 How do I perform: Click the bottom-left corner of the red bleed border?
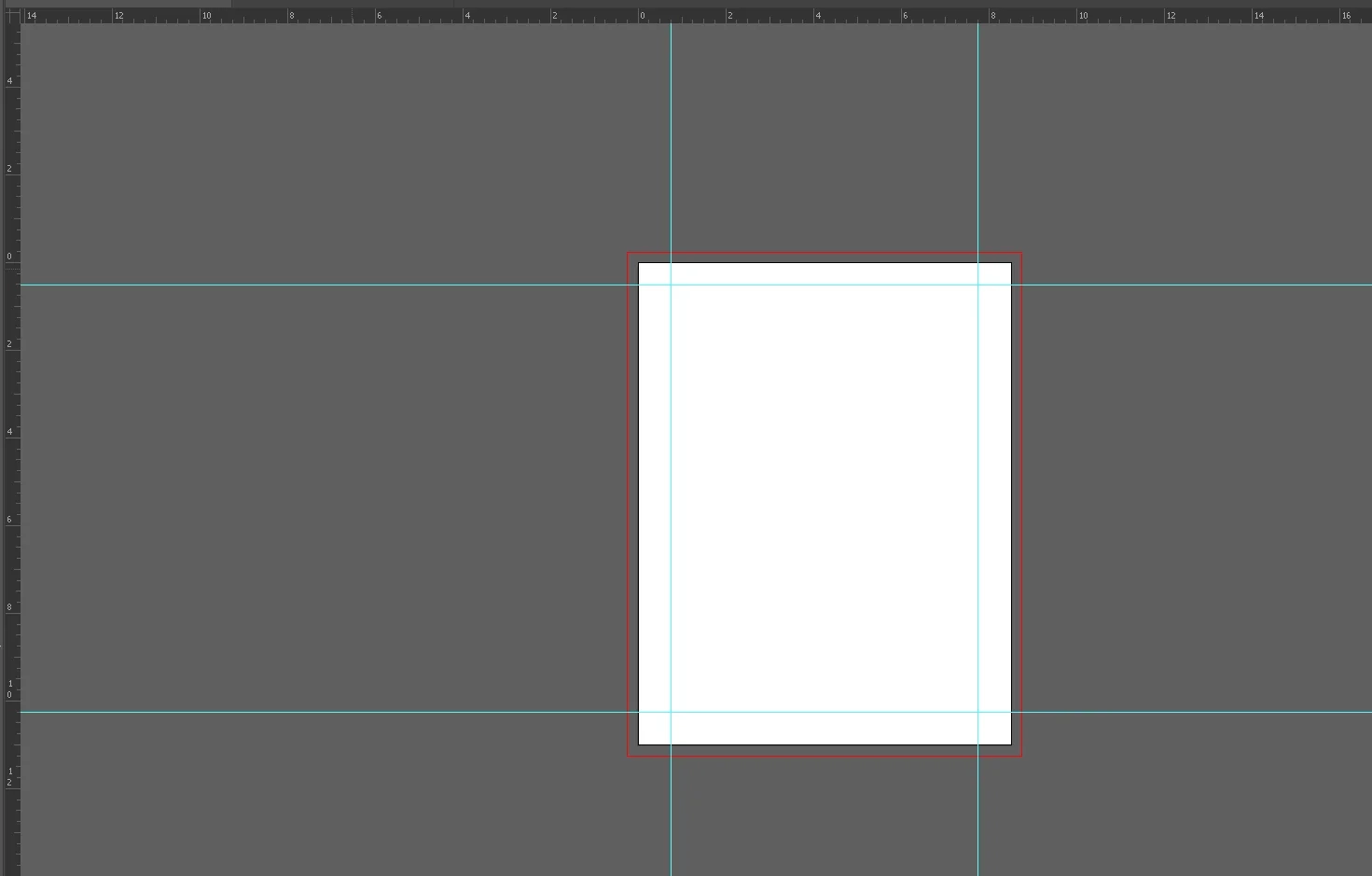click(x=628, y=756)
